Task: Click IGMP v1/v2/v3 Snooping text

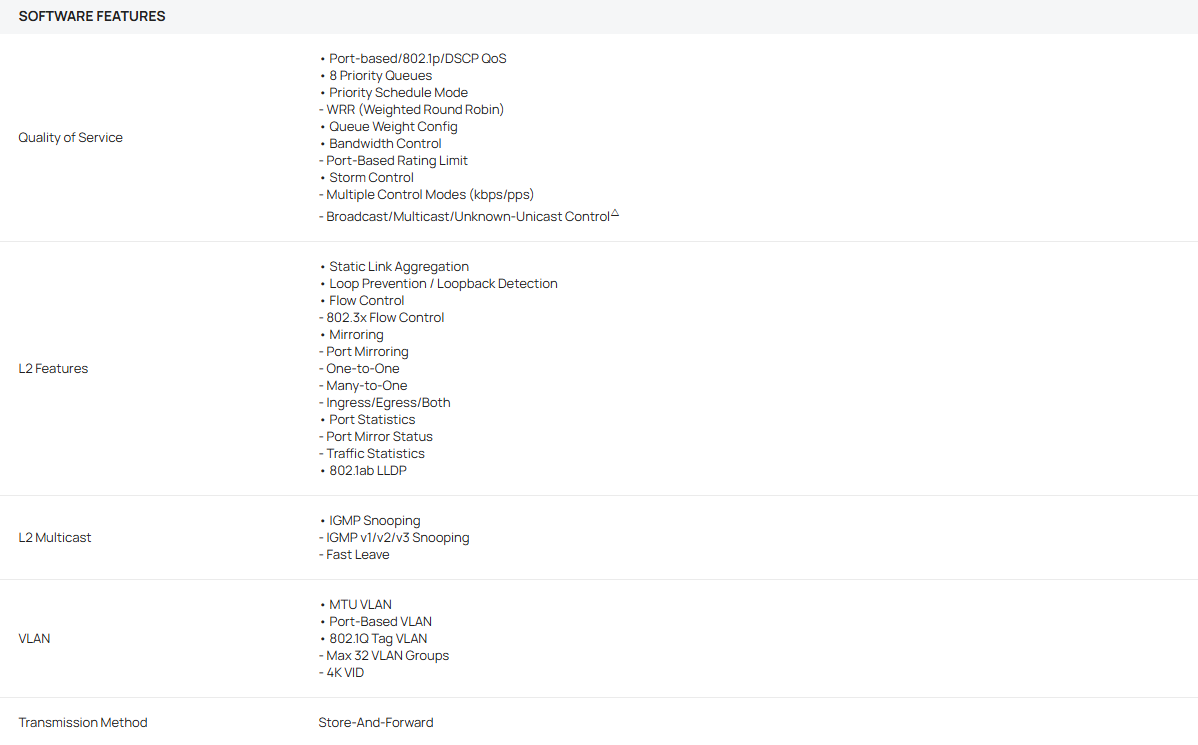Action: coord(397,537)
